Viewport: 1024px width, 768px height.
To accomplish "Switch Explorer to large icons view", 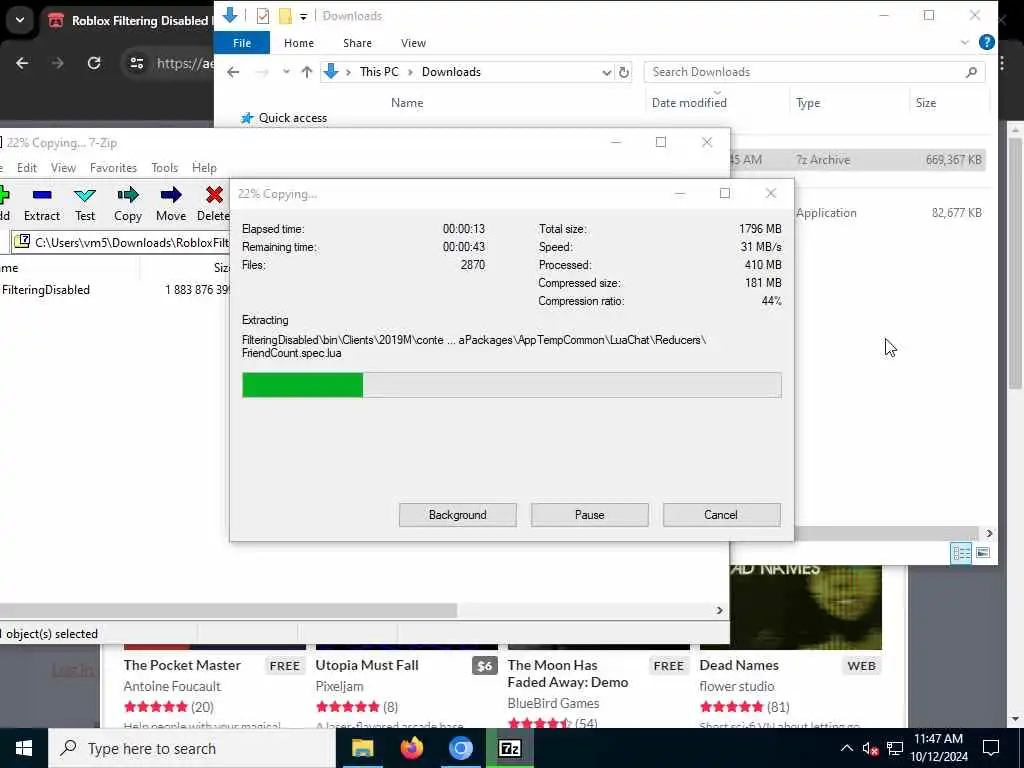I will pos(983,553).
